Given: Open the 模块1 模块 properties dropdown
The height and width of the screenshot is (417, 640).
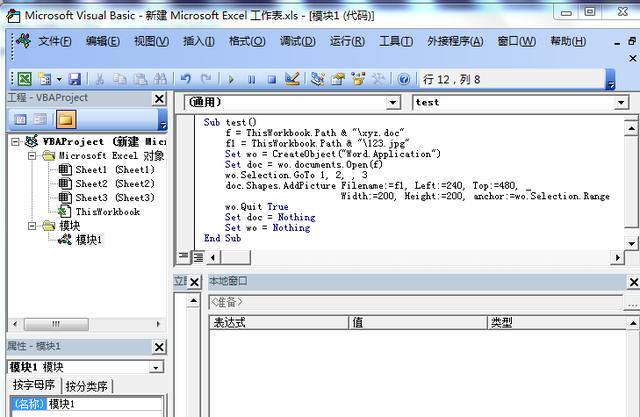Looking at the screenshot, I should (x=156, y=367).
